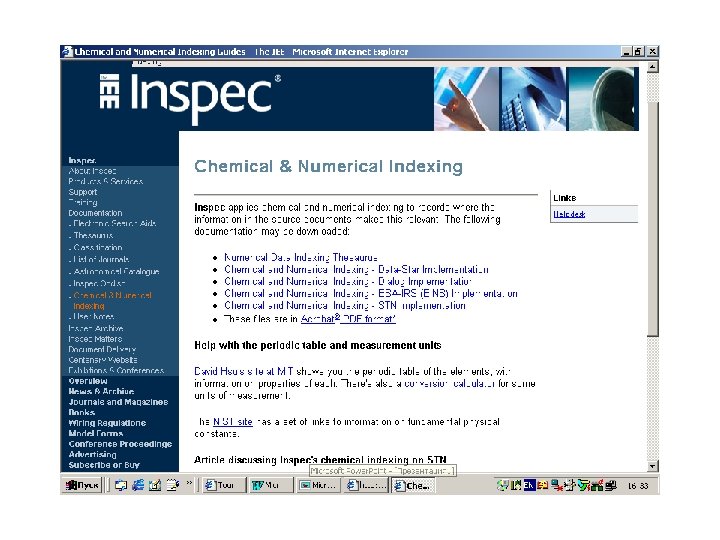The image size is (720, 540).
Task: Select the active 'Che...' taskbar button
Action: click(412, 485)
